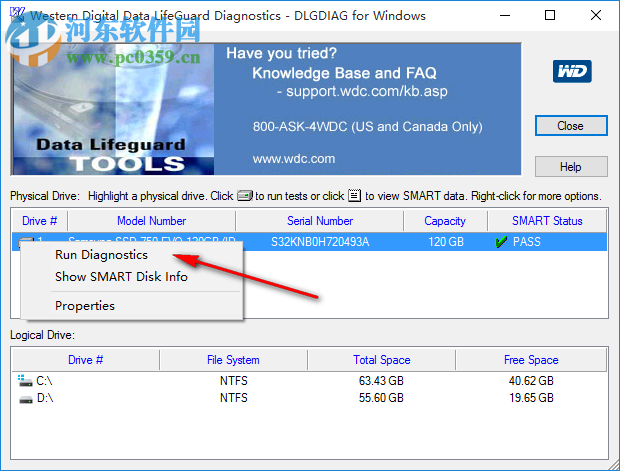This screenshot has height=471, width=620.
Task: Click the D:\ drive icon
Action: pos(26,399)
